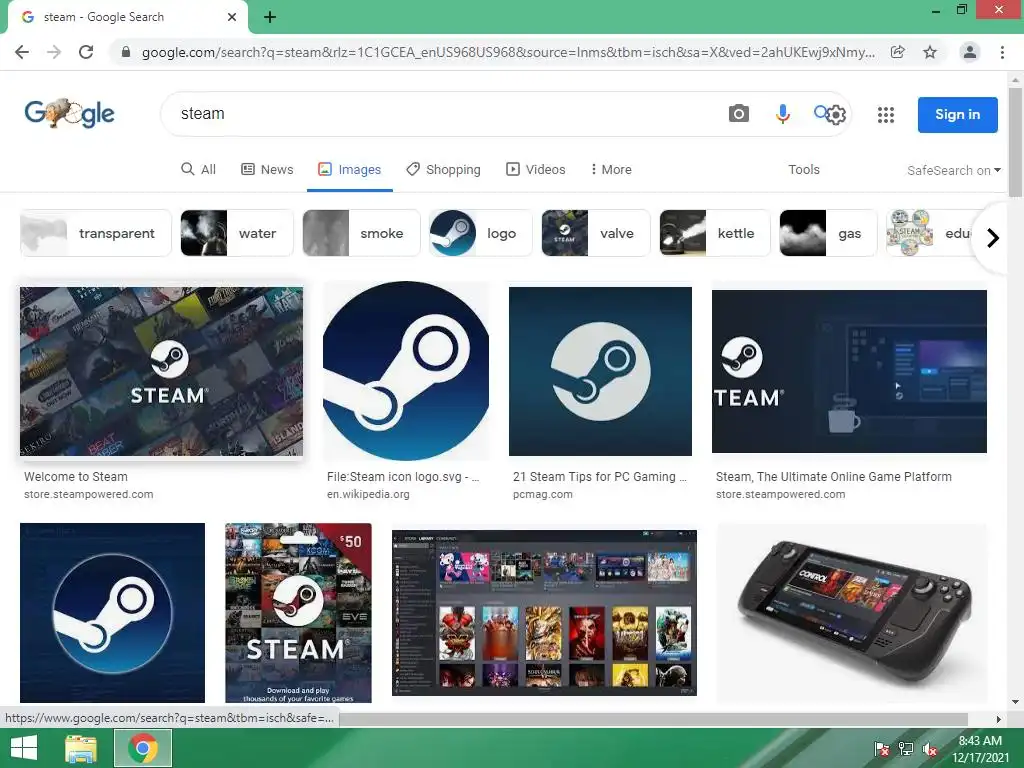This screenshot has height=768, width=1024.
Task: Filter images by gas chip
Action: click(827, 233)
